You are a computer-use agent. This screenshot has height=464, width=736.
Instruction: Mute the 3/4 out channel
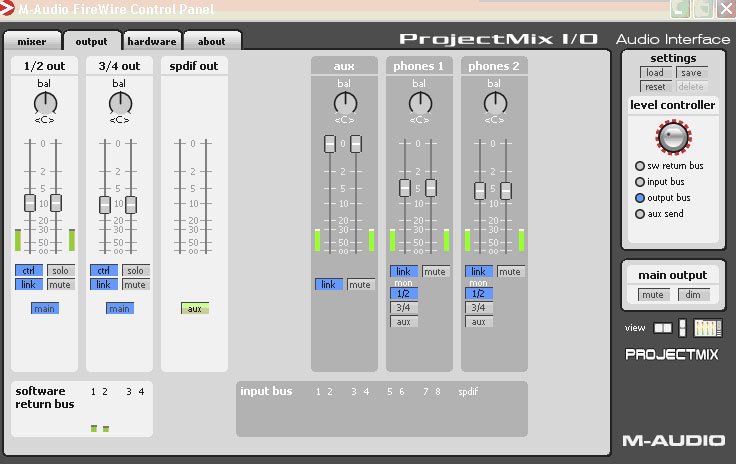click(136, 284)
